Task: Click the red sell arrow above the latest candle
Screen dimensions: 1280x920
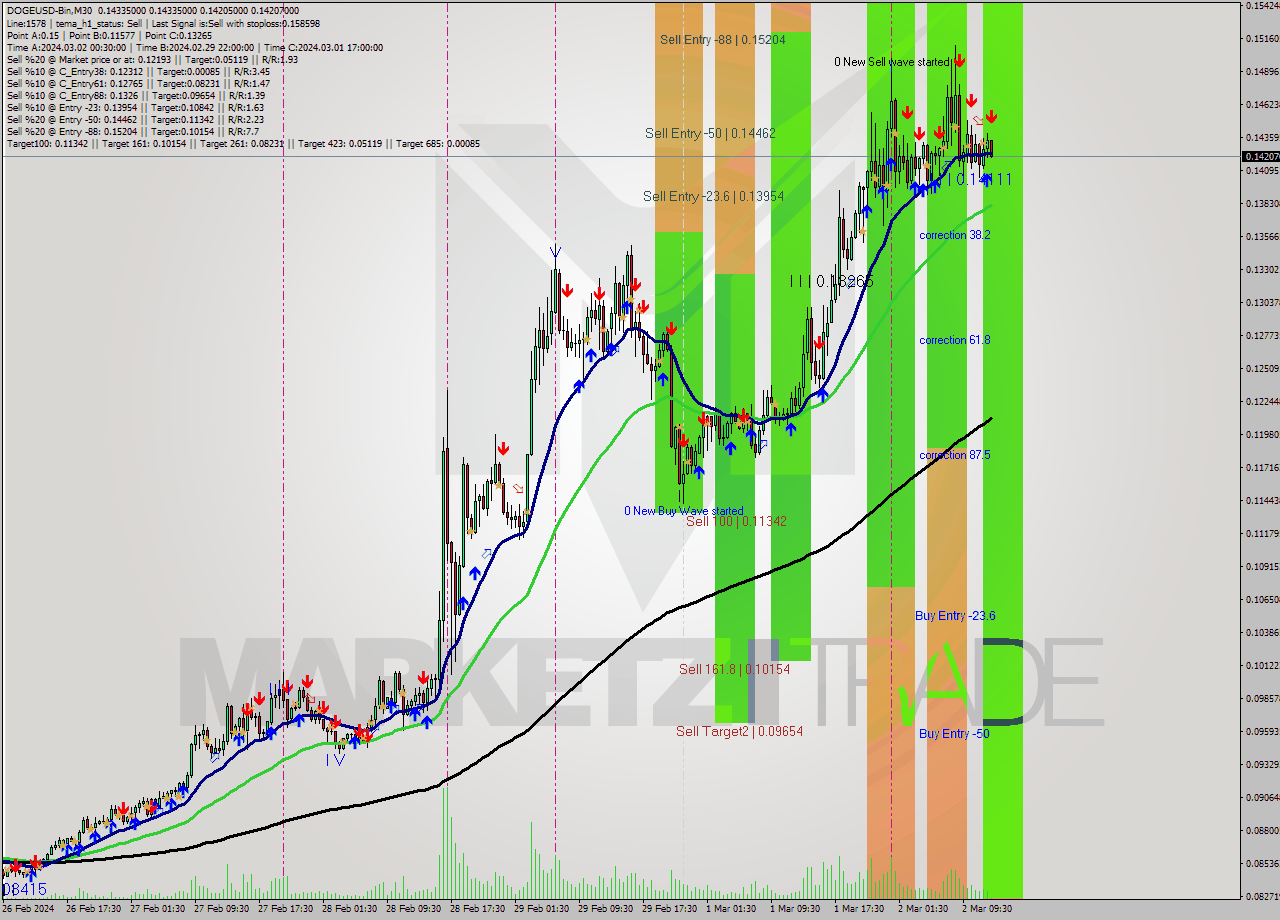Action: 991,117
